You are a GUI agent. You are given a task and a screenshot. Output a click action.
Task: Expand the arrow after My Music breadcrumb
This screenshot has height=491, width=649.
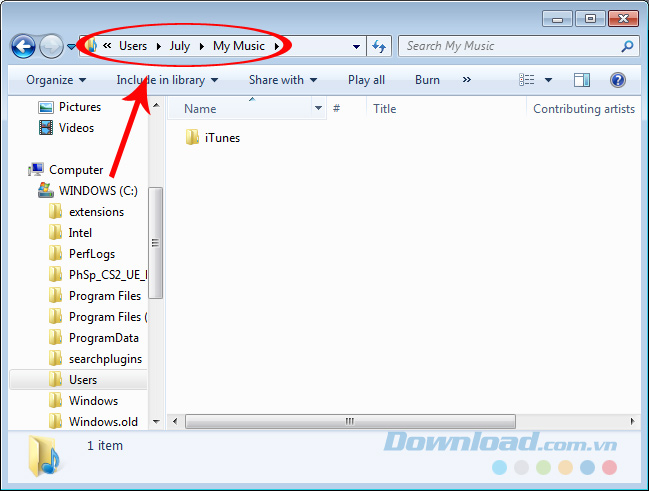(276, 46)
